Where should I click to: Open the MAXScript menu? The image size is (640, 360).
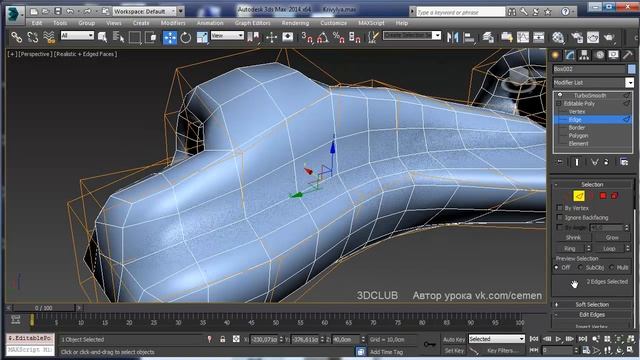tap(371, 23)
